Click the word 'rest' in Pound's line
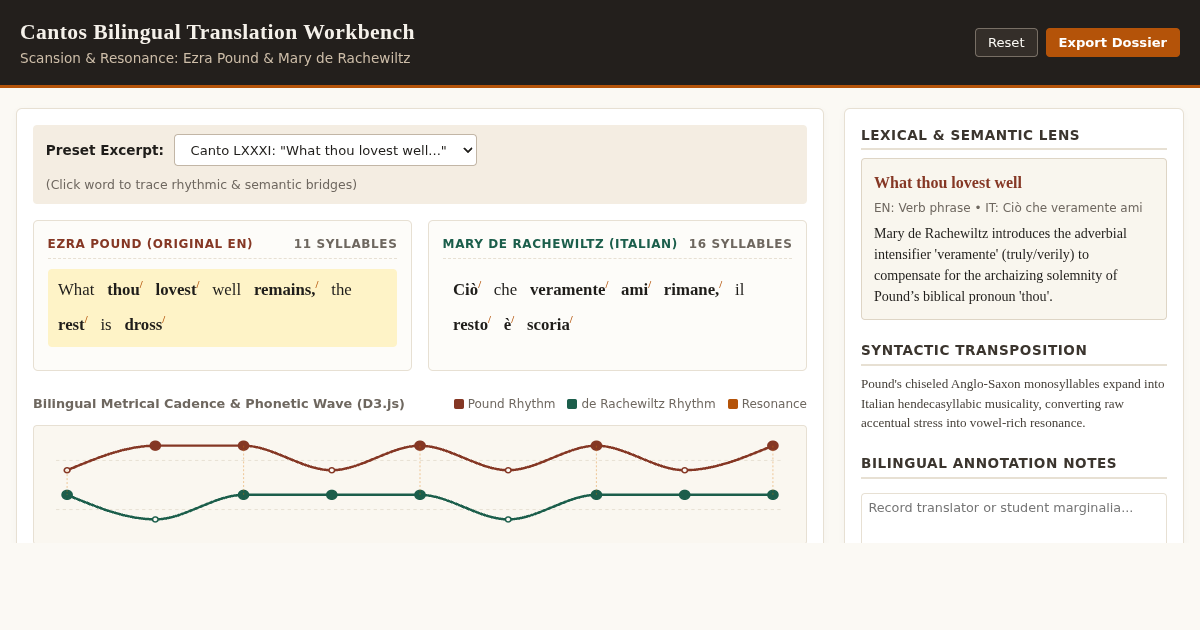The image size is (1200, 630). pyautogui.click(x=72, y=325)
